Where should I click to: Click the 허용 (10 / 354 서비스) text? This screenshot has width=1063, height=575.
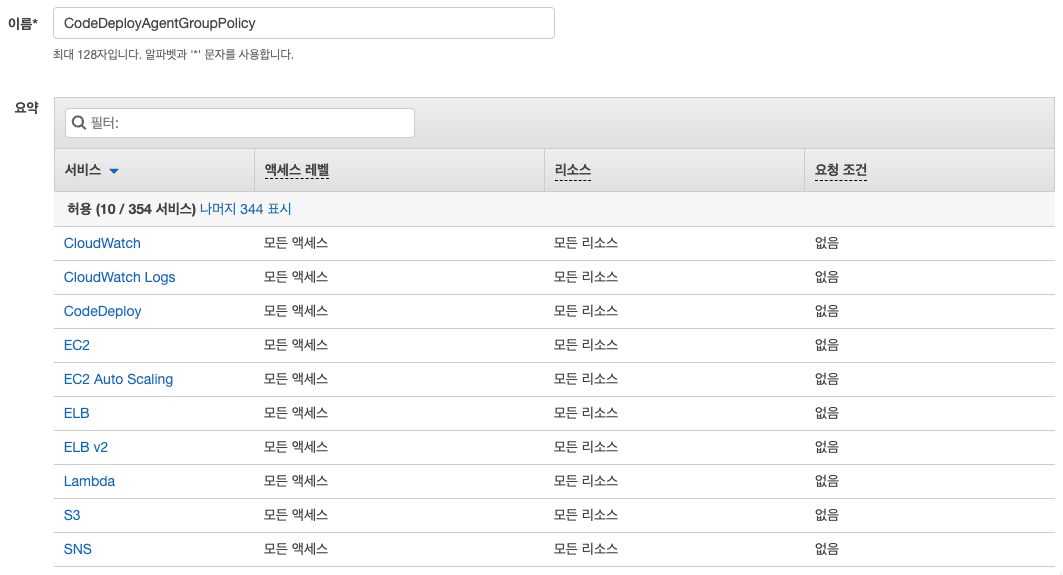click(x=132, y=209)
